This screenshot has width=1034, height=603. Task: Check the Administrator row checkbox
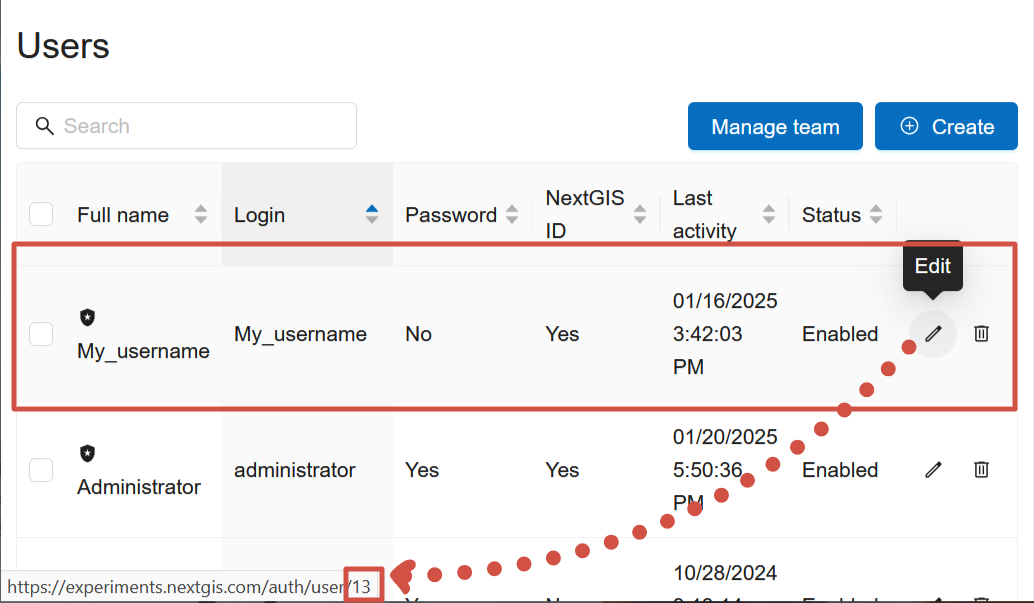tap(41, 470)
